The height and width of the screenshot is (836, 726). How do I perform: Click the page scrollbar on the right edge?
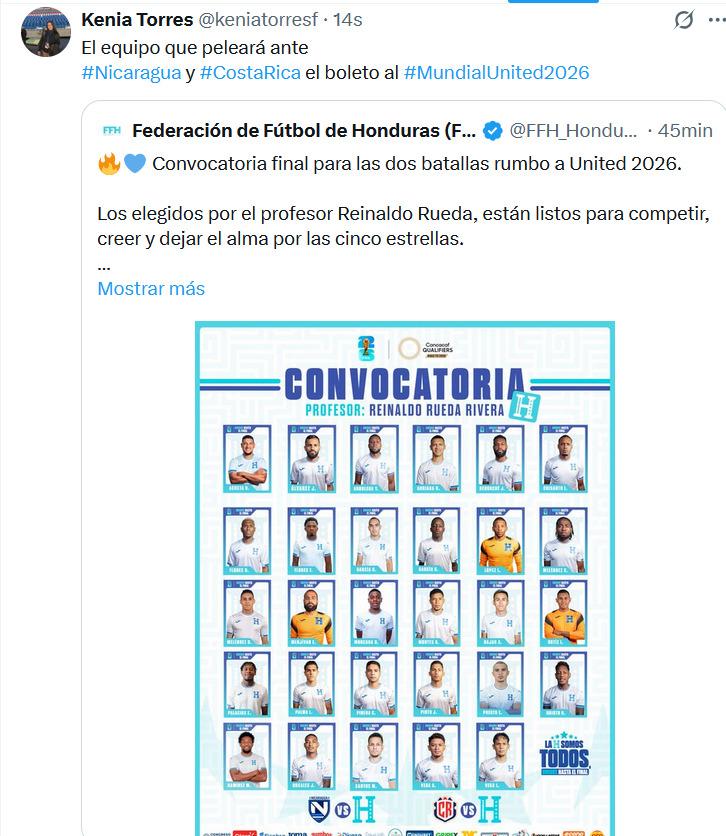tap(722, 418)
